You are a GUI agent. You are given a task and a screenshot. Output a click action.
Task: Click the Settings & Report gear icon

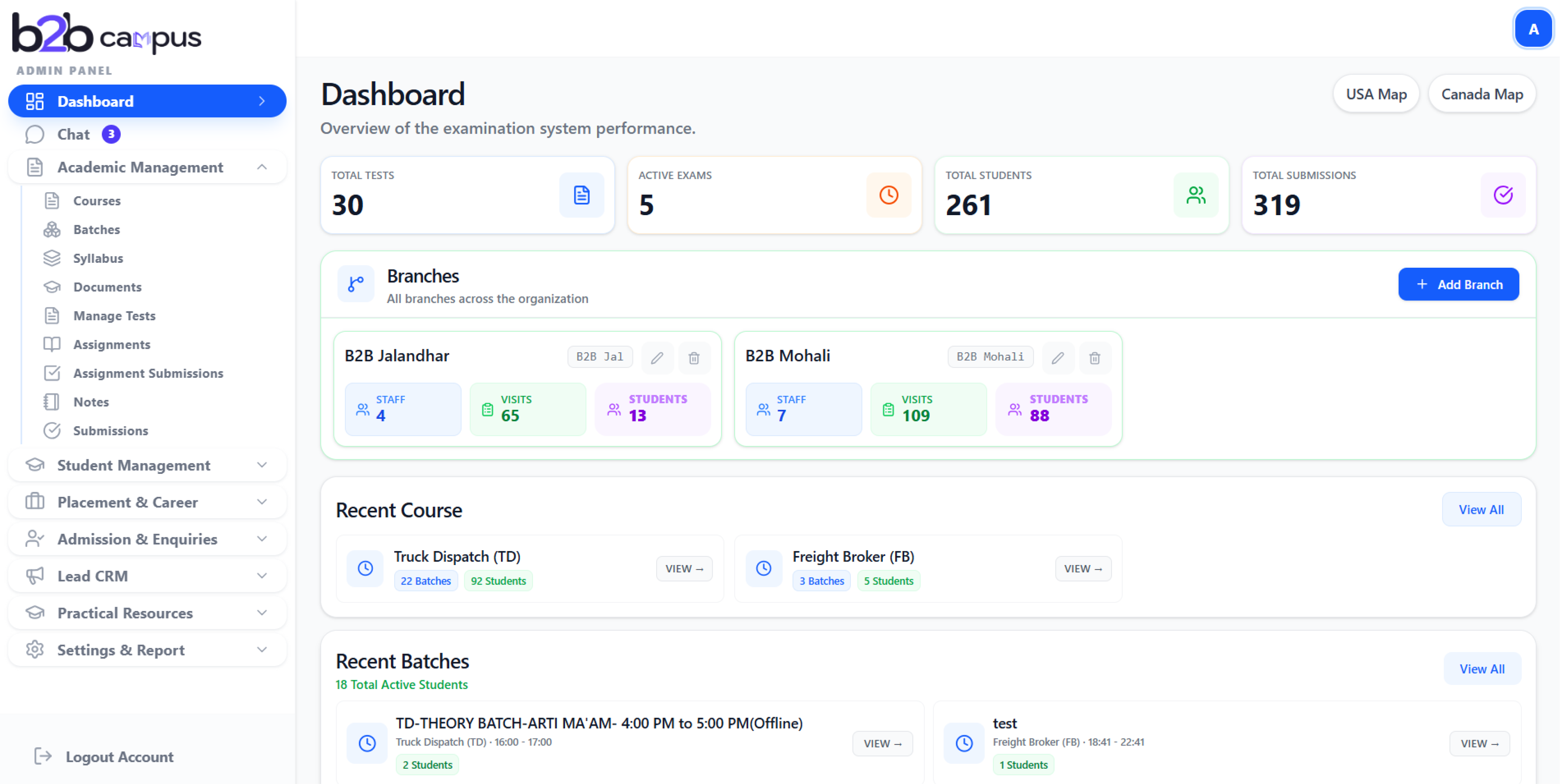(34, 649)
